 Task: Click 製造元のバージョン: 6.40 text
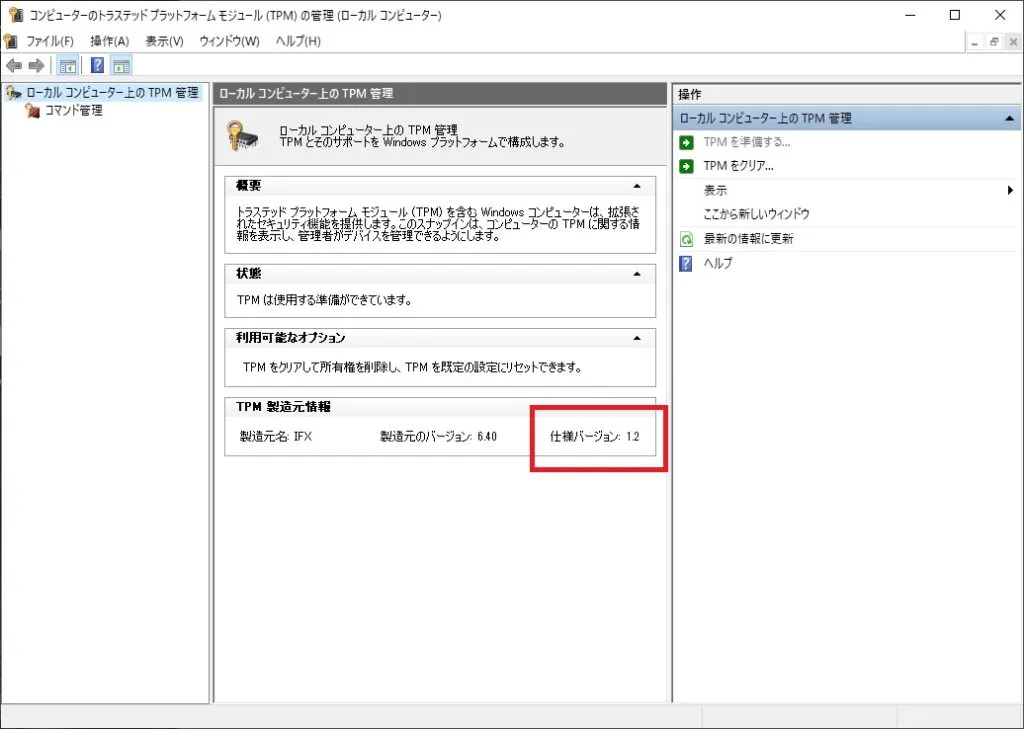pos(438,436)
